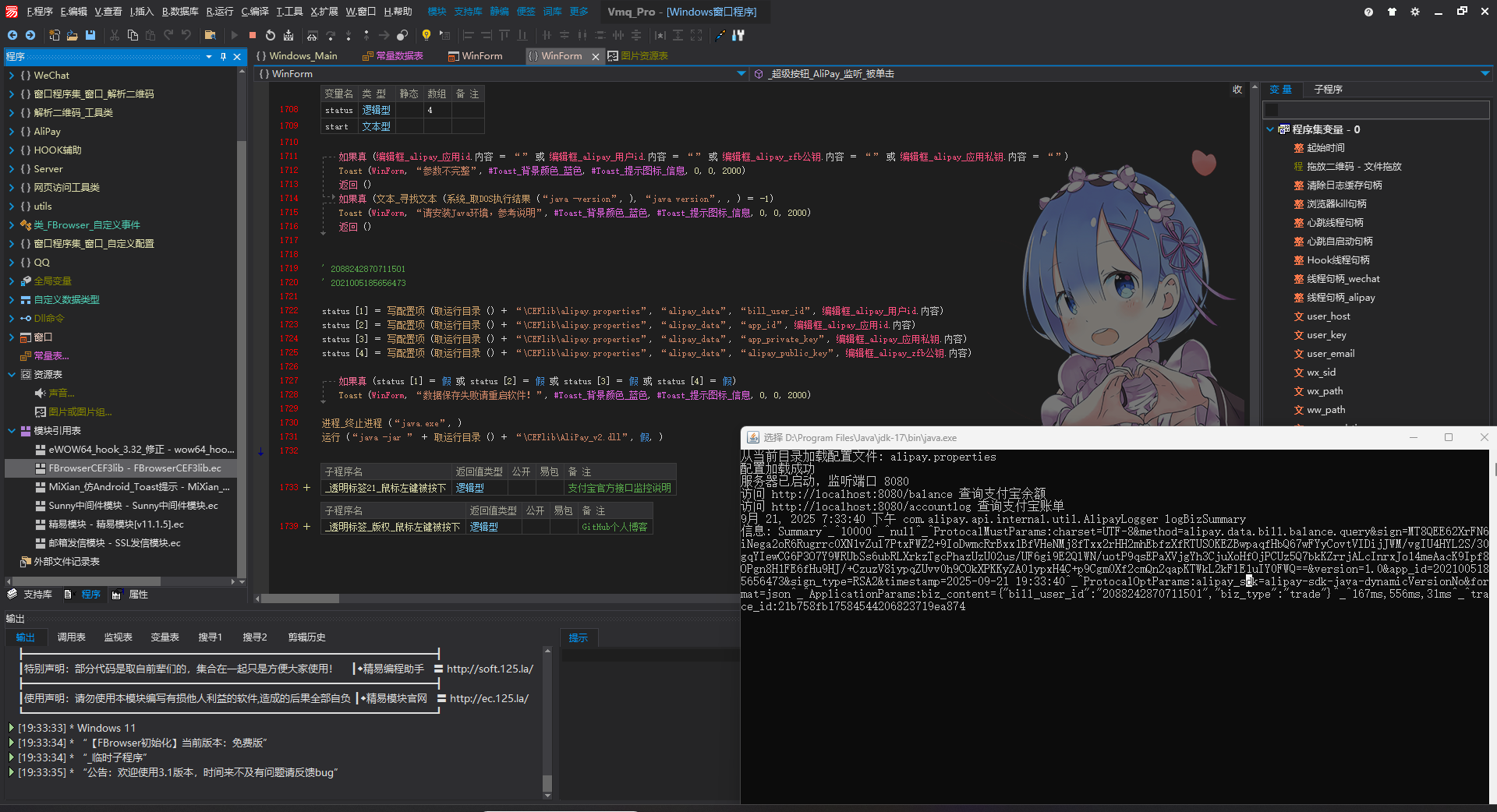The image size is (1497, 812).
Task: Switch to the 属性 bottom tab
Action: pos(130,595)
